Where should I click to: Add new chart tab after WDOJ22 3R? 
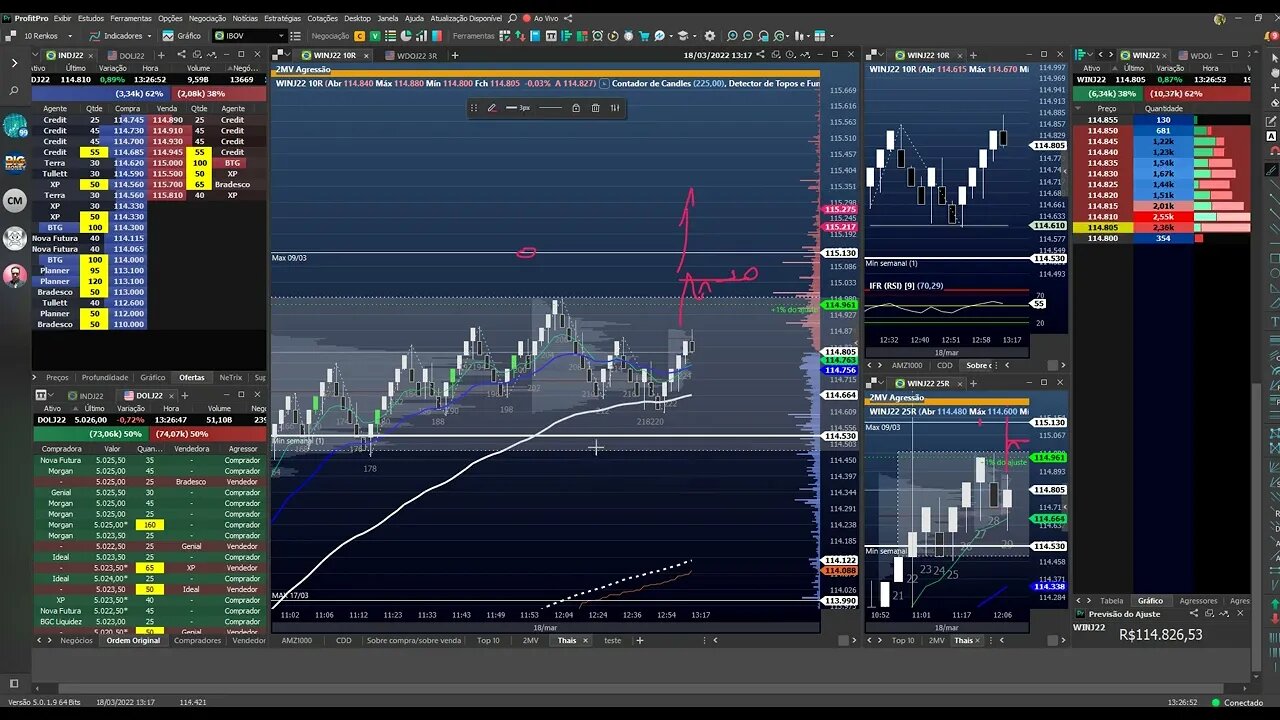(x=455, y=56)
